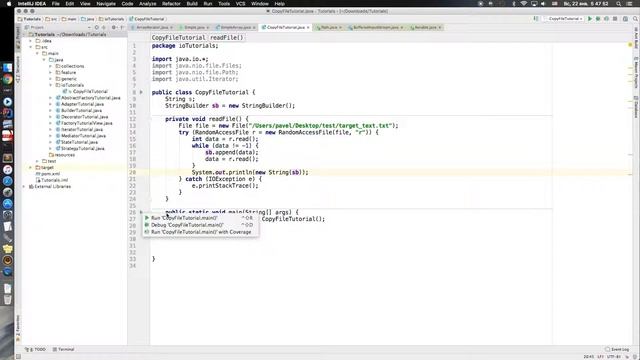Click readFile() in editor breadcrumb
This screenshot has height=360, width=640.
(x=227, y=38)
